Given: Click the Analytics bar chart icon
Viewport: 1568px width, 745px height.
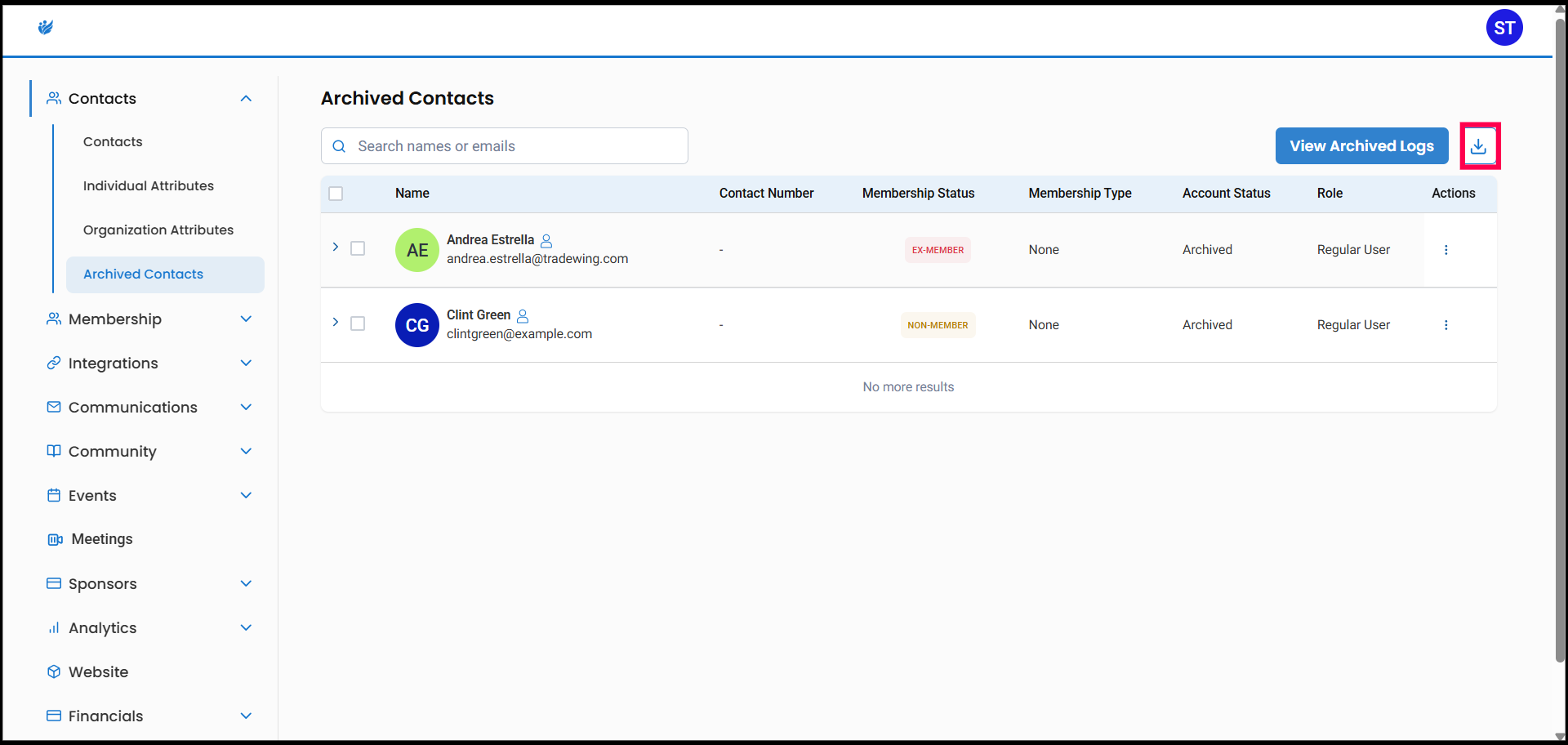Looking at the screenshot, I should (54, 627).
